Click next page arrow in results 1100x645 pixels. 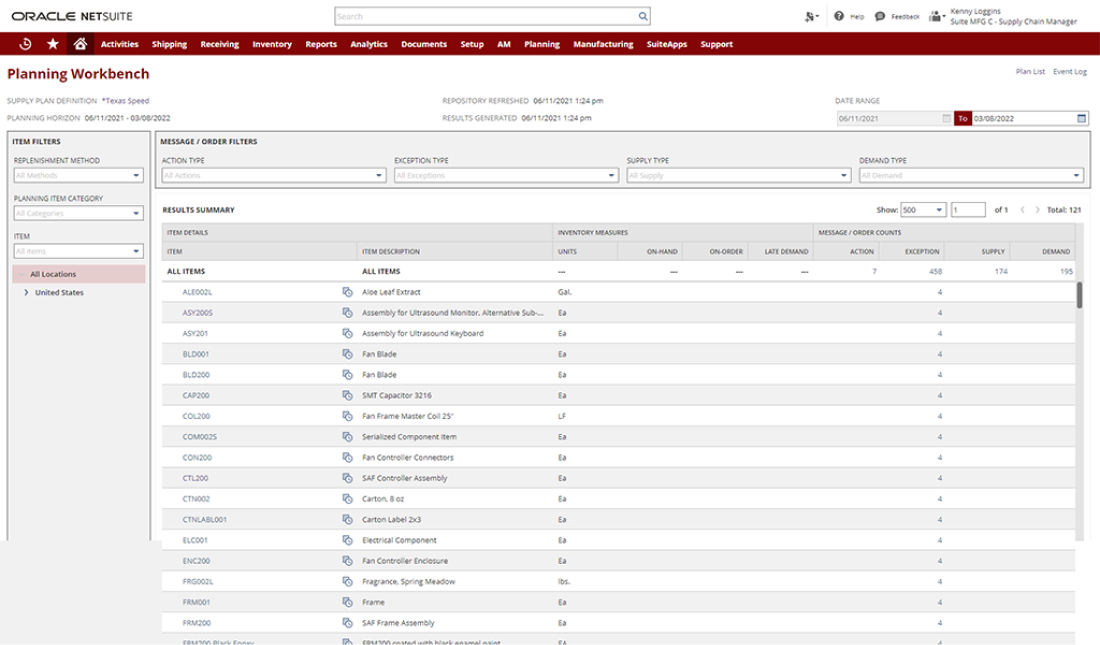point(1037,210)
